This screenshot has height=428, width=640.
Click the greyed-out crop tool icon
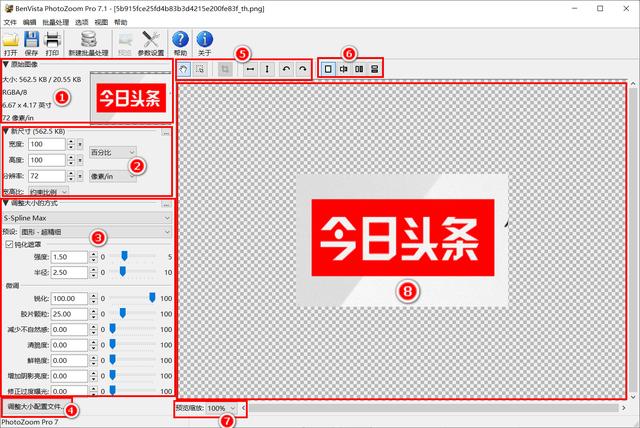(x=225, y=69)
